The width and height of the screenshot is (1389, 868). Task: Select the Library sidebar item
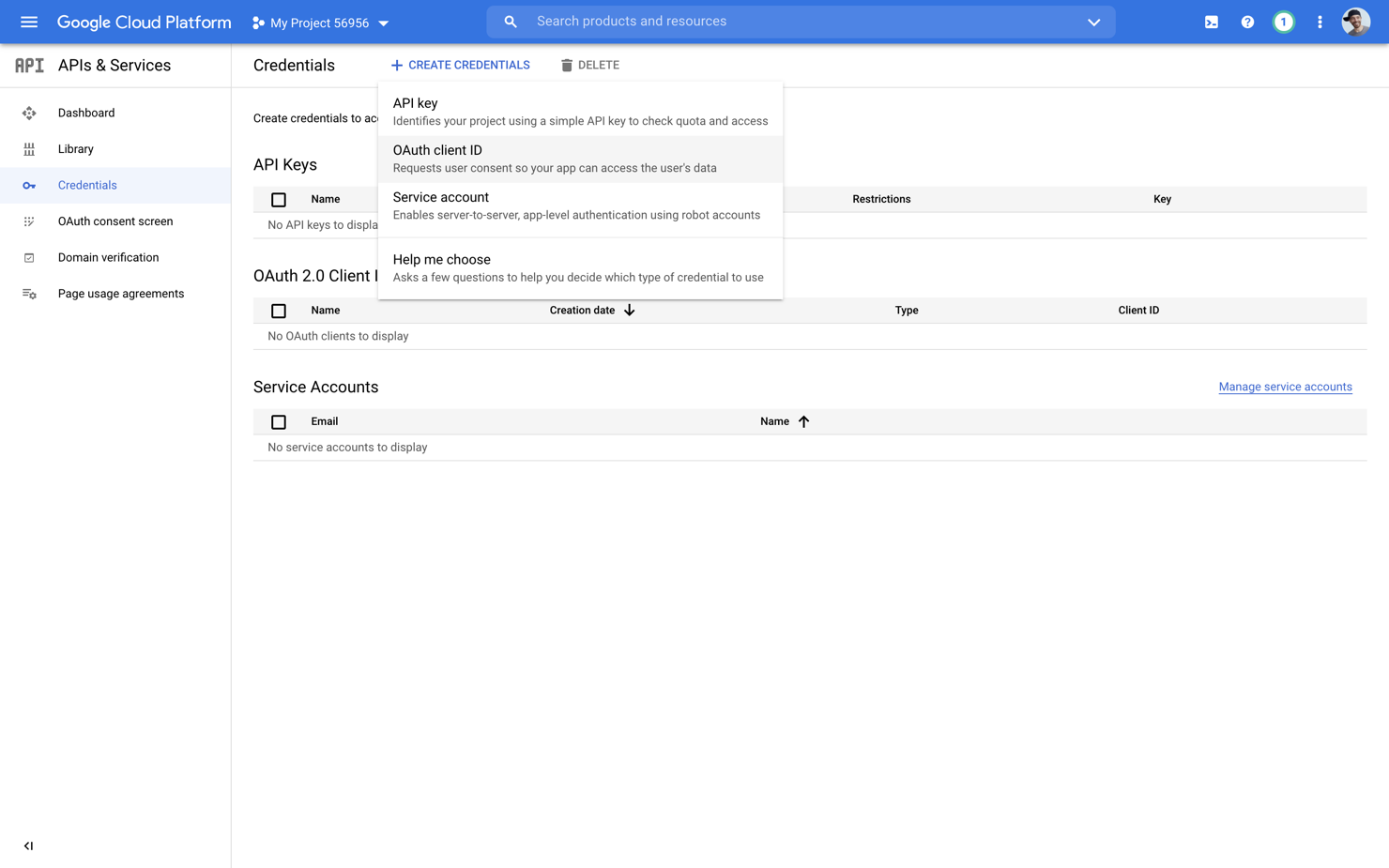[75, 148]
